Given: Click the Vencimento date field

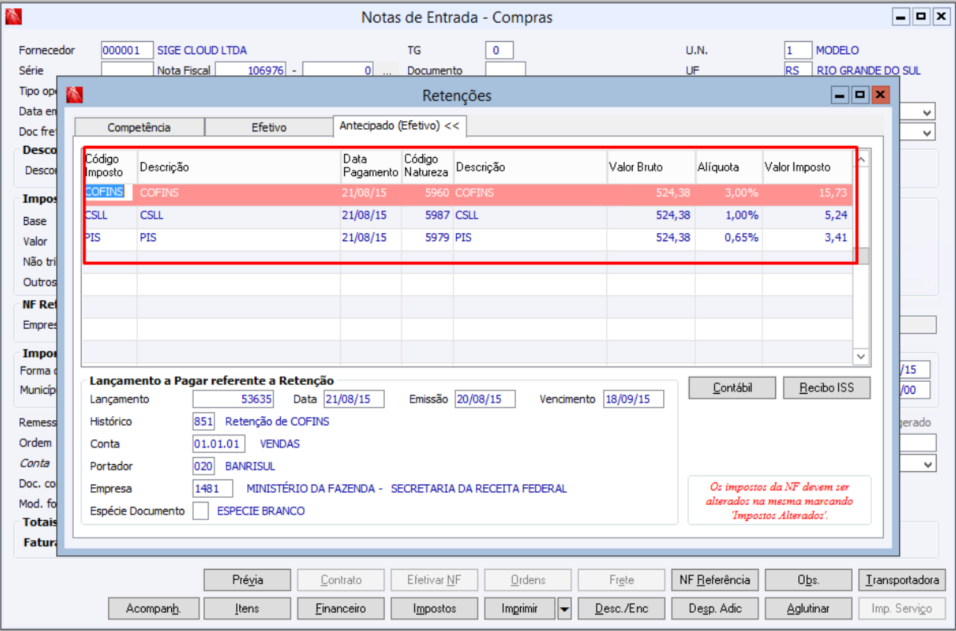Looking at the screenshot, I should (x=633, y=399).
